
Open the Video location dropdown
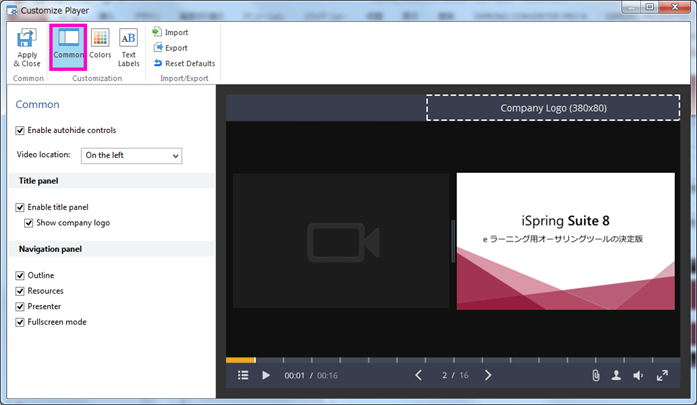point(131,155)
